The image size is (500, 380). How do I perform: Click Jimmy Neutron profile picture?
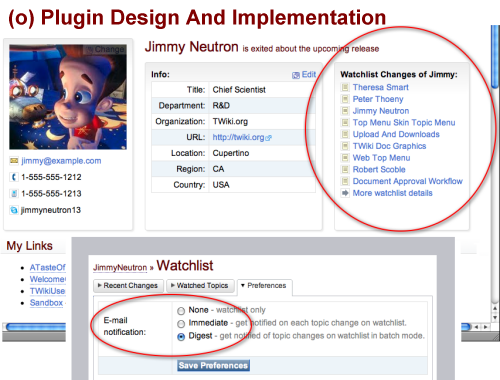[x=68, y=97]
